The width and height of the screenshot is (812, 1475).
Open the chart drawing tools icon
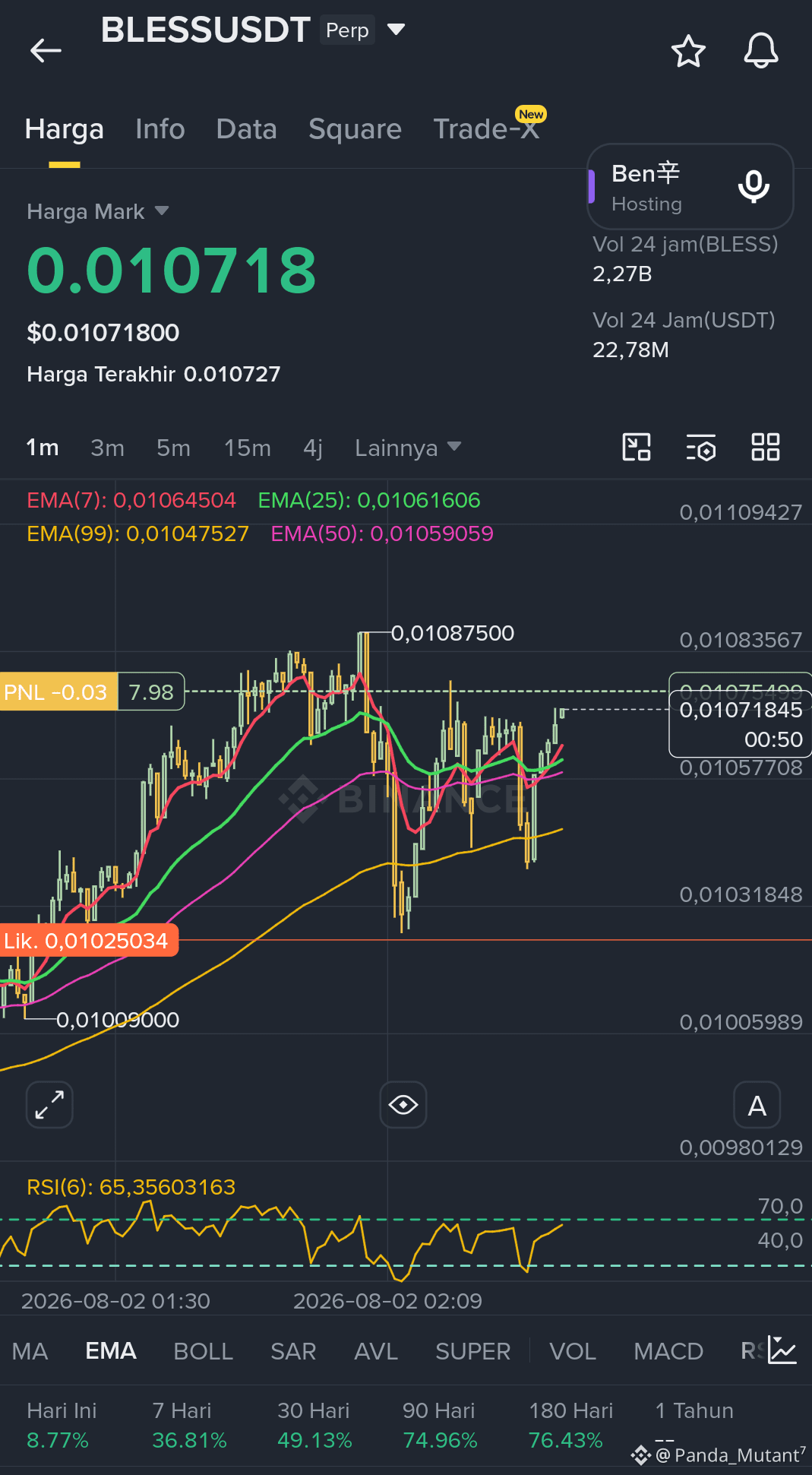click(x=637, y=447)
